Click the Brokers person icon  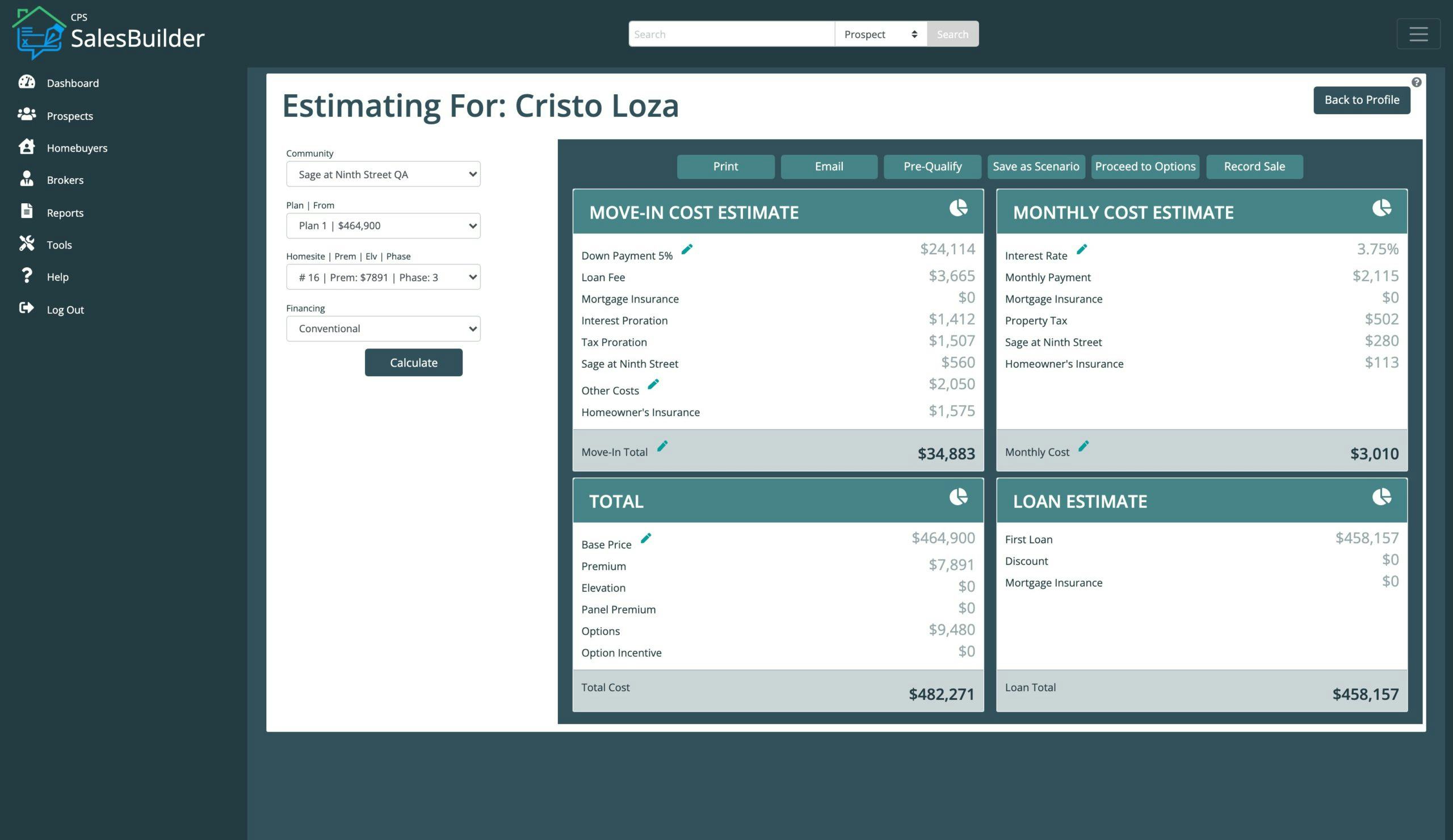click(x=27, y=179)
